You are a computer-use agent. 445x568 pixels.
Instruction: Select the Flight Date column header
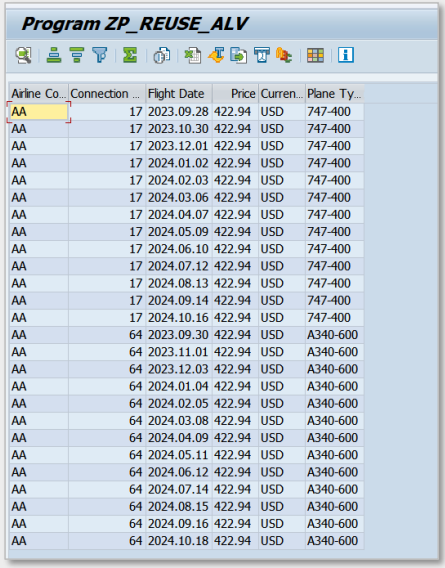point(179,94)
